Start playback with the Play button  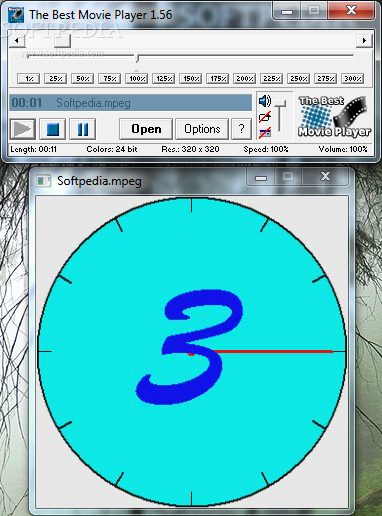tap(22, 129)
